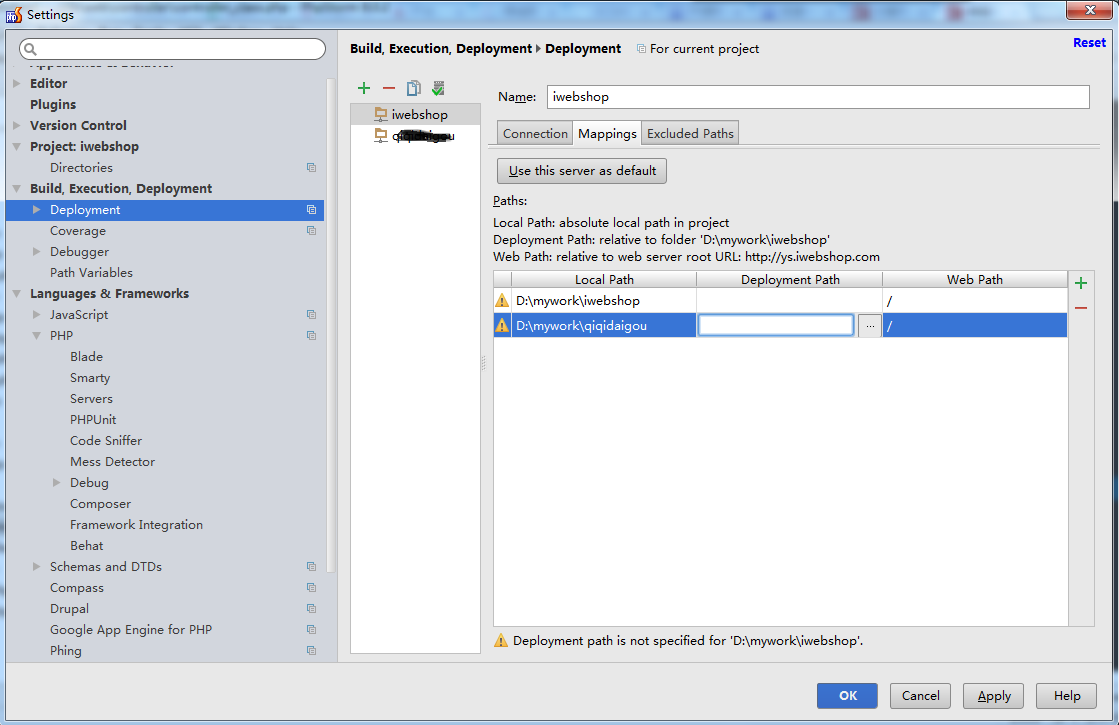
Task: Add a new mapping with the plus icon
Action: point(1081,282)
